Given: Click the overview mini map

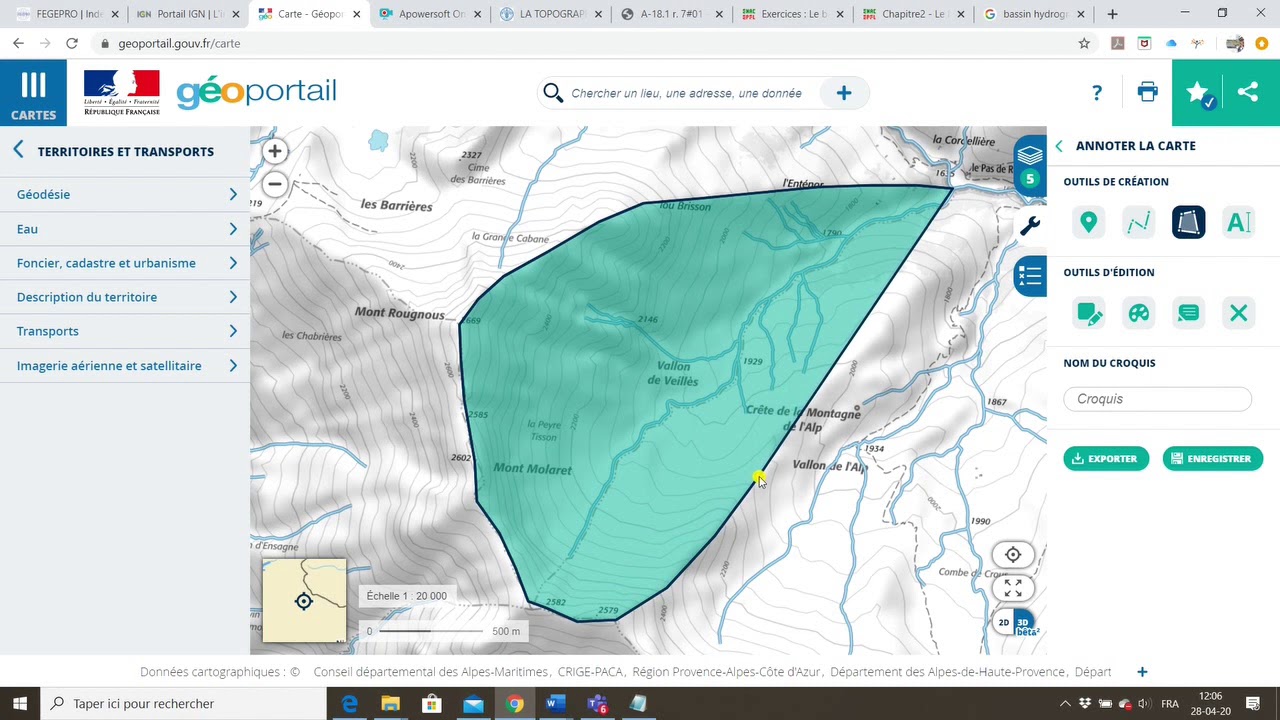Looking at the screenshot, I should click(x=304, y=600).
